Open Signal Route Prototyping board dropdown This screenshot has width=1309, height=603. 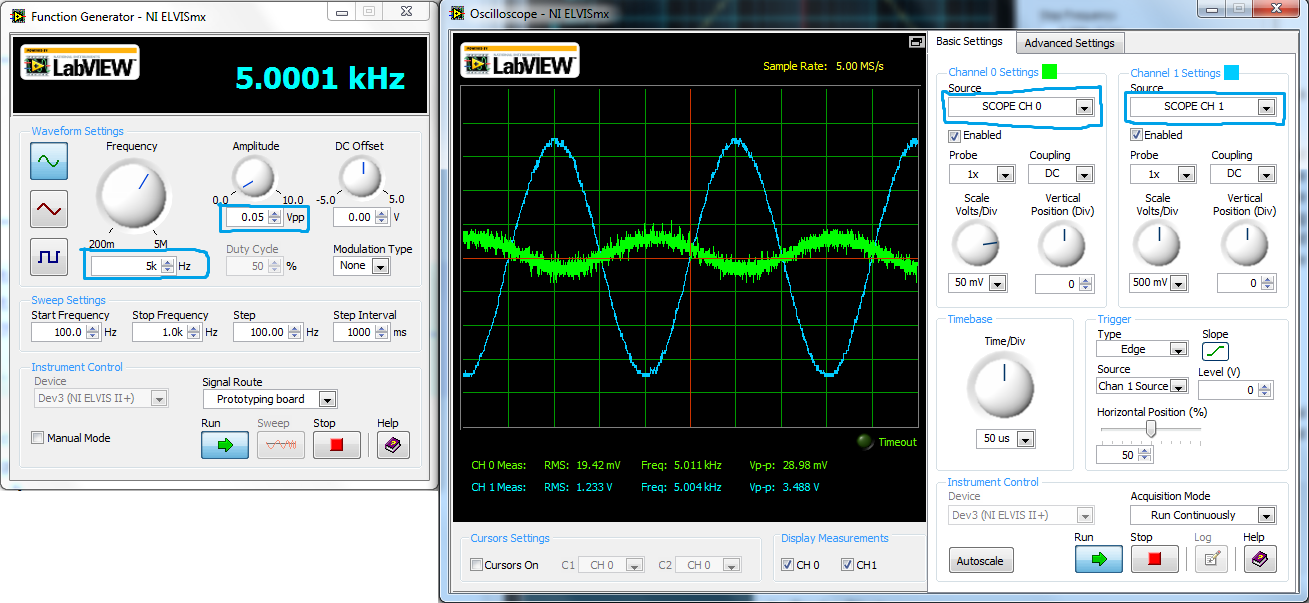[327, 400]
